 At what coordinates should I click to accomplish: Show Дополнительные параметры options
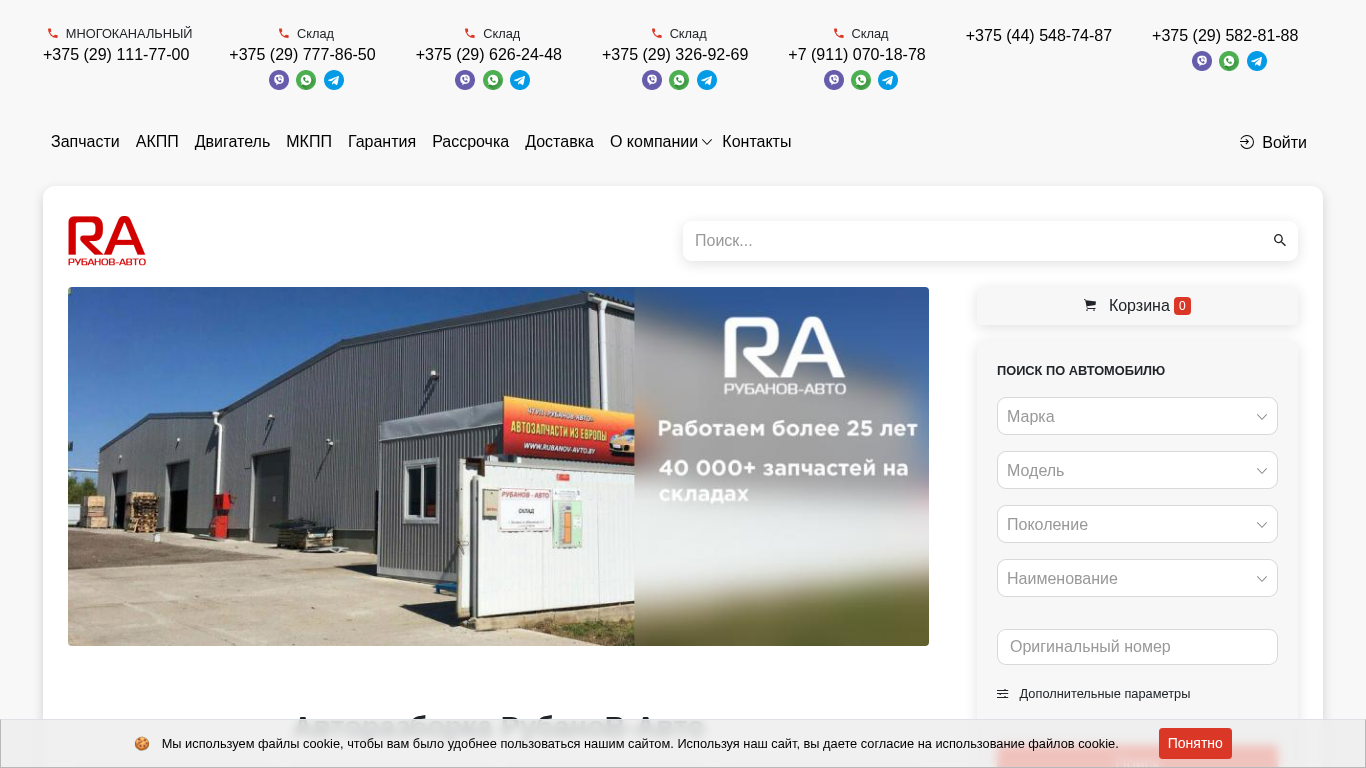tap(1104, 694)
